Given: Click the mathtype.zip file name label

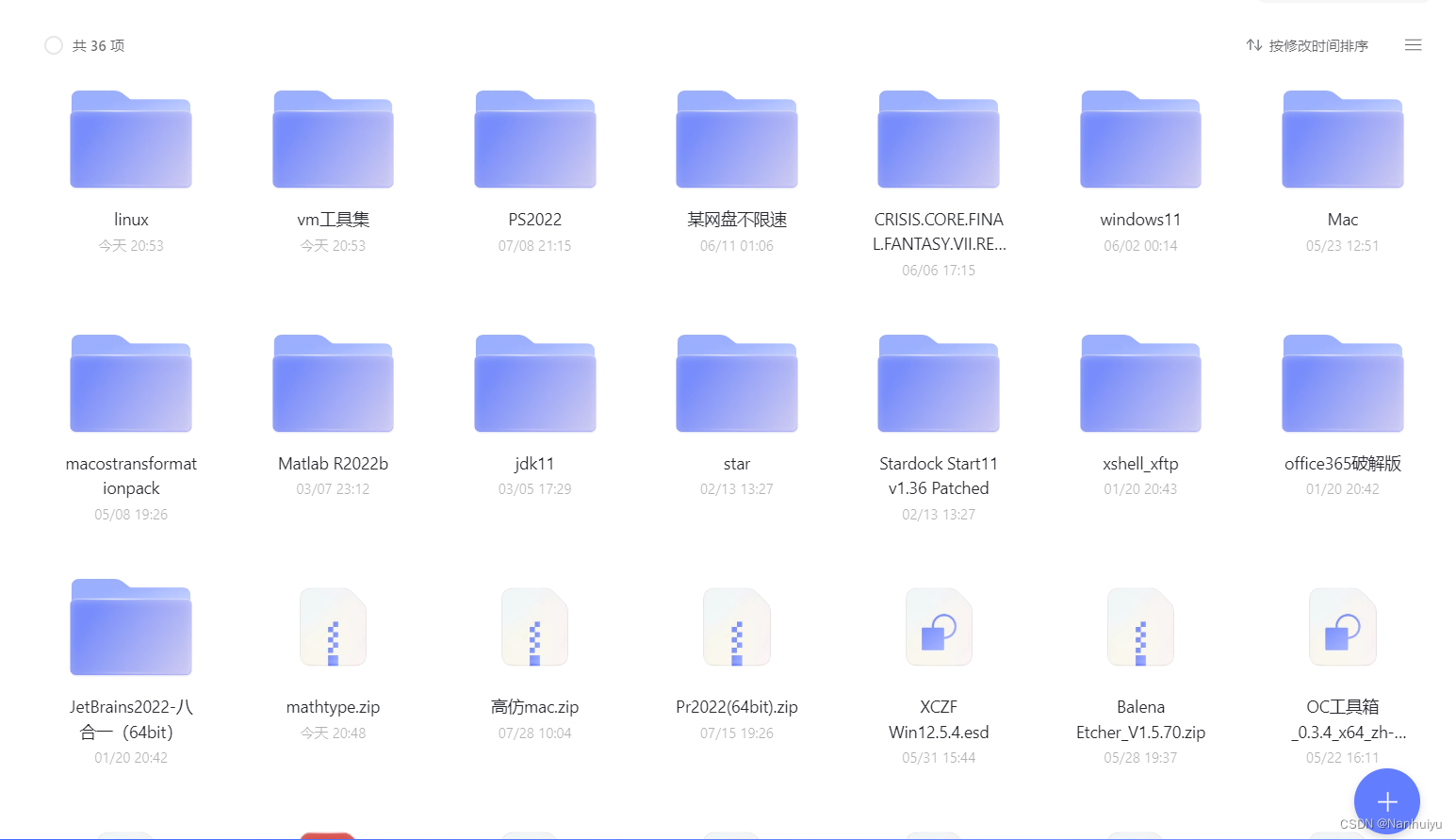Looking at the screenshot, I should pos(333,707).
